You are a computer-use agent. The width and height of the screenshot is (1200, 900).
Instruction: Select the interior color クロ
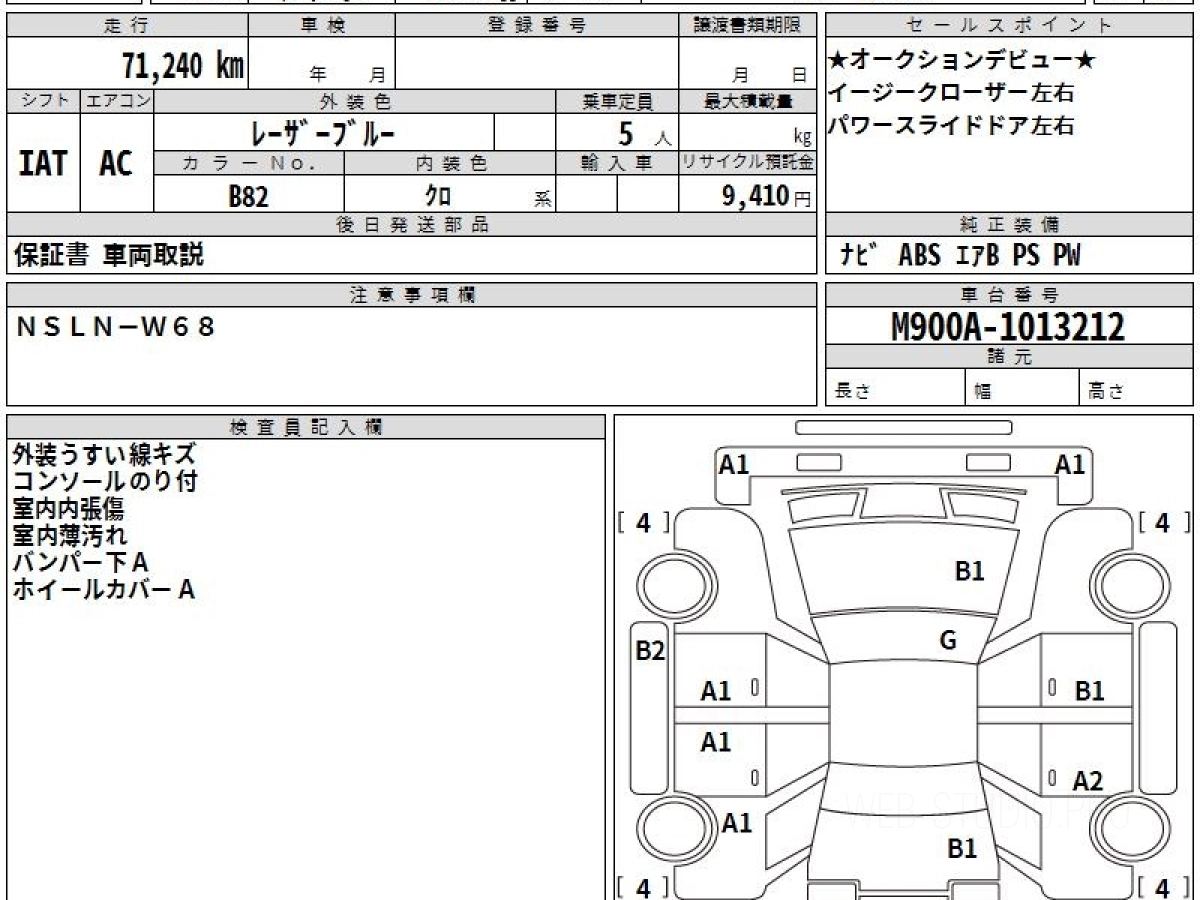tap(438, 196)
